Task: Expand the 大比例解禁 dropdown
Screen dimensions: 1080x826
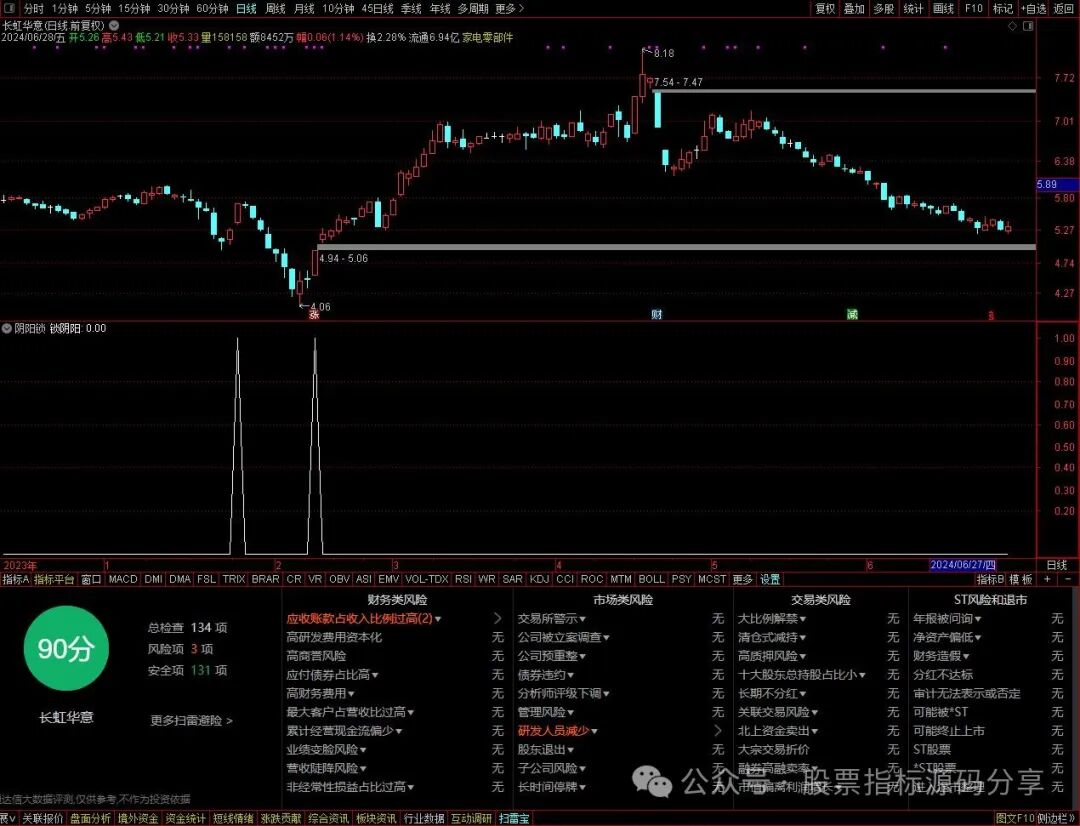Action: click(772, 619)
